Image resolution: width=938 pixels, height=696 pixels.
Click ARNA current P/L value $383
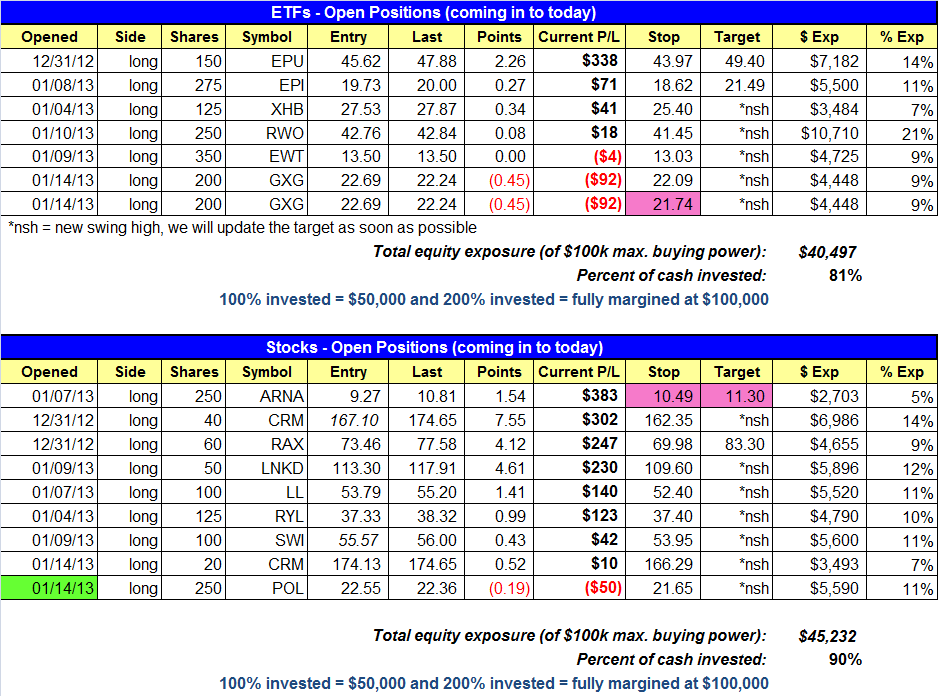tap(599, 395)
